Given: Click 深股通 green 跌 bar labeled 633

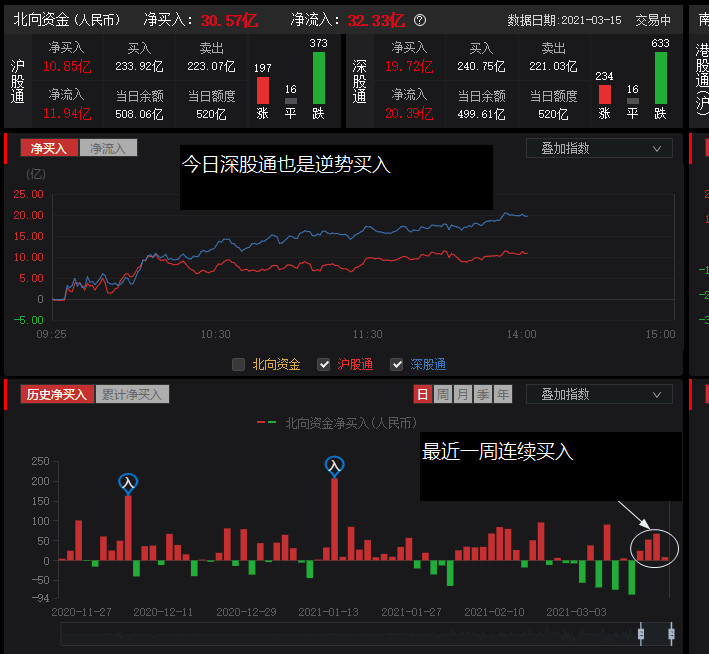Looking at the screenshot, I should 661,78.
